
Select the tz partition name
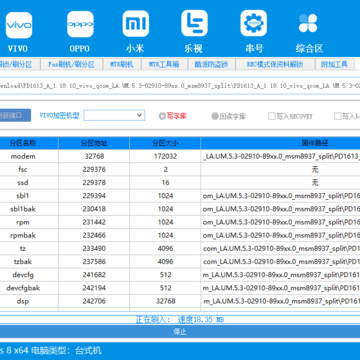click(23, 248)
